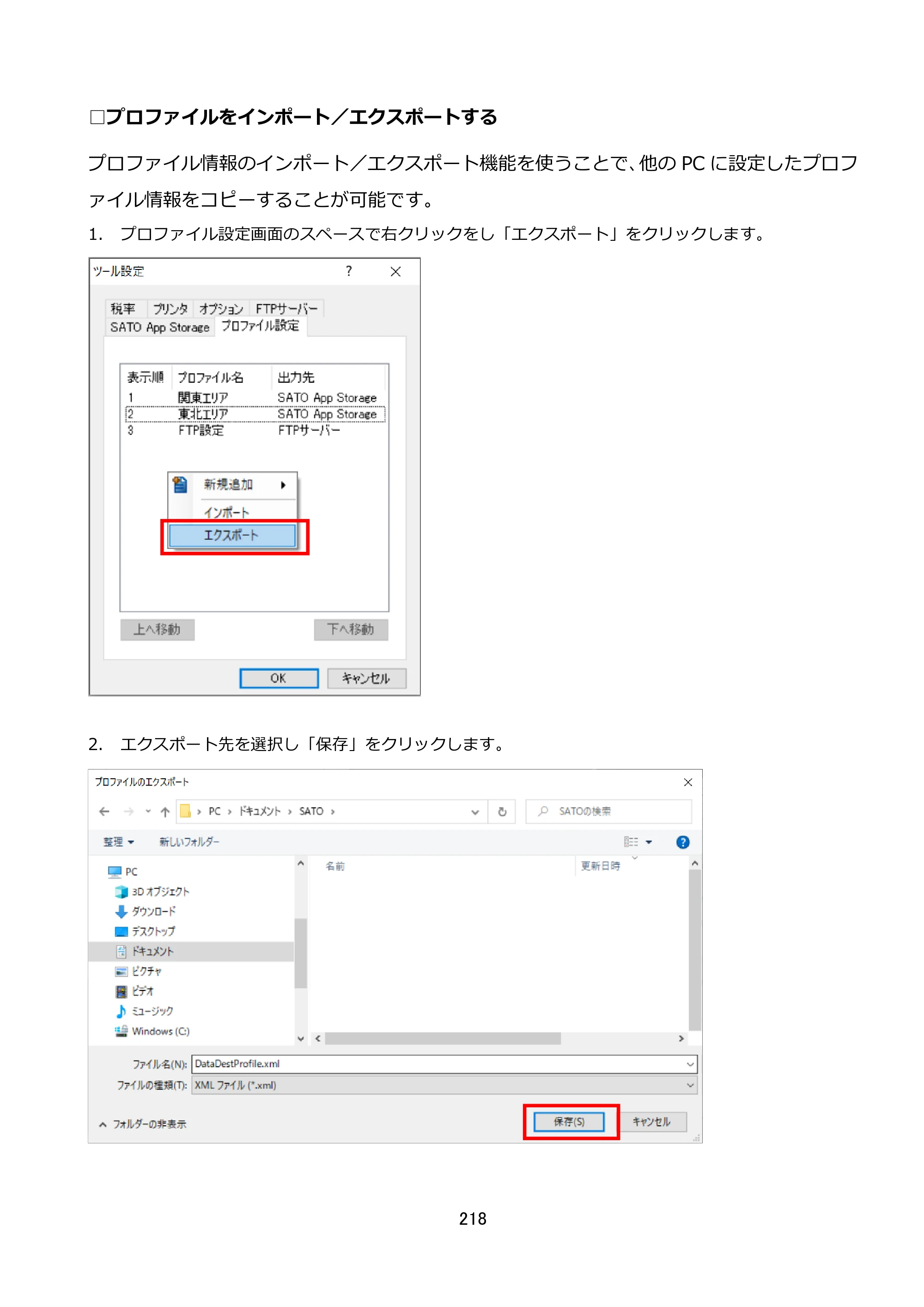Click the view layout icon
The height and width of the screenshot is (1307, 924).
(x=631, y=842)
